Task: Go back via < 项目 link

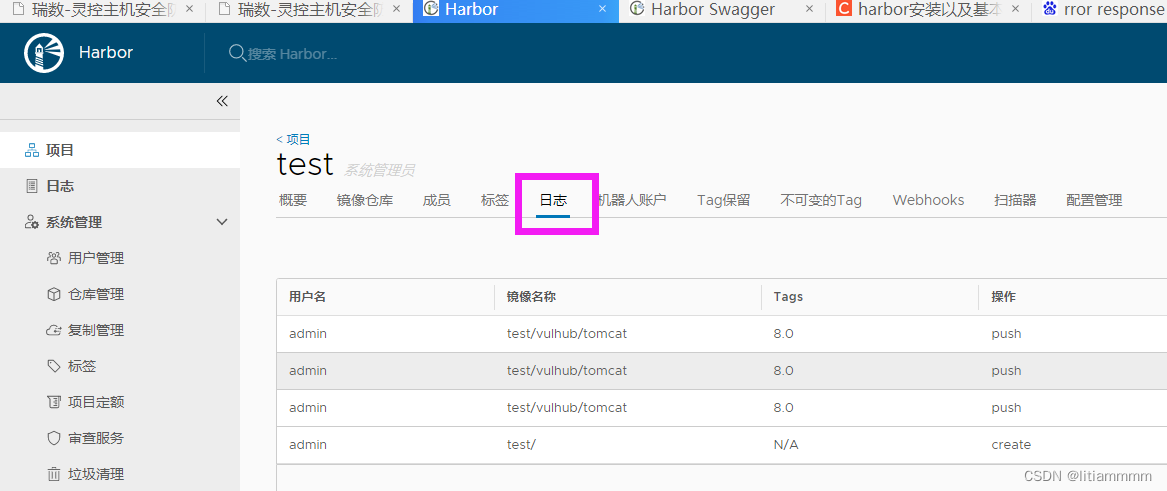Action: point(293,139)
